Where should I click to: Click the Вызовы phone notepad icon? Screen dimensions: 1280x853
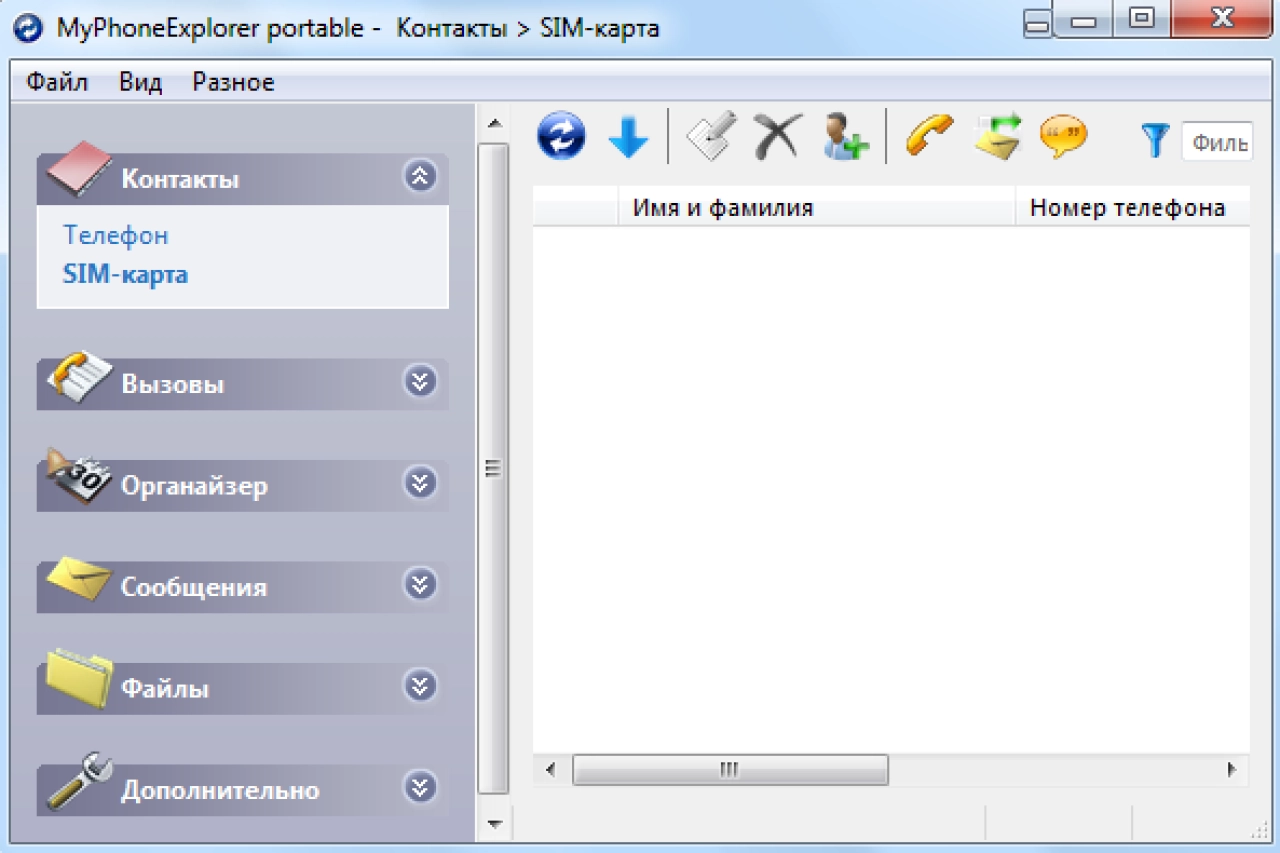tap(78, 377)
